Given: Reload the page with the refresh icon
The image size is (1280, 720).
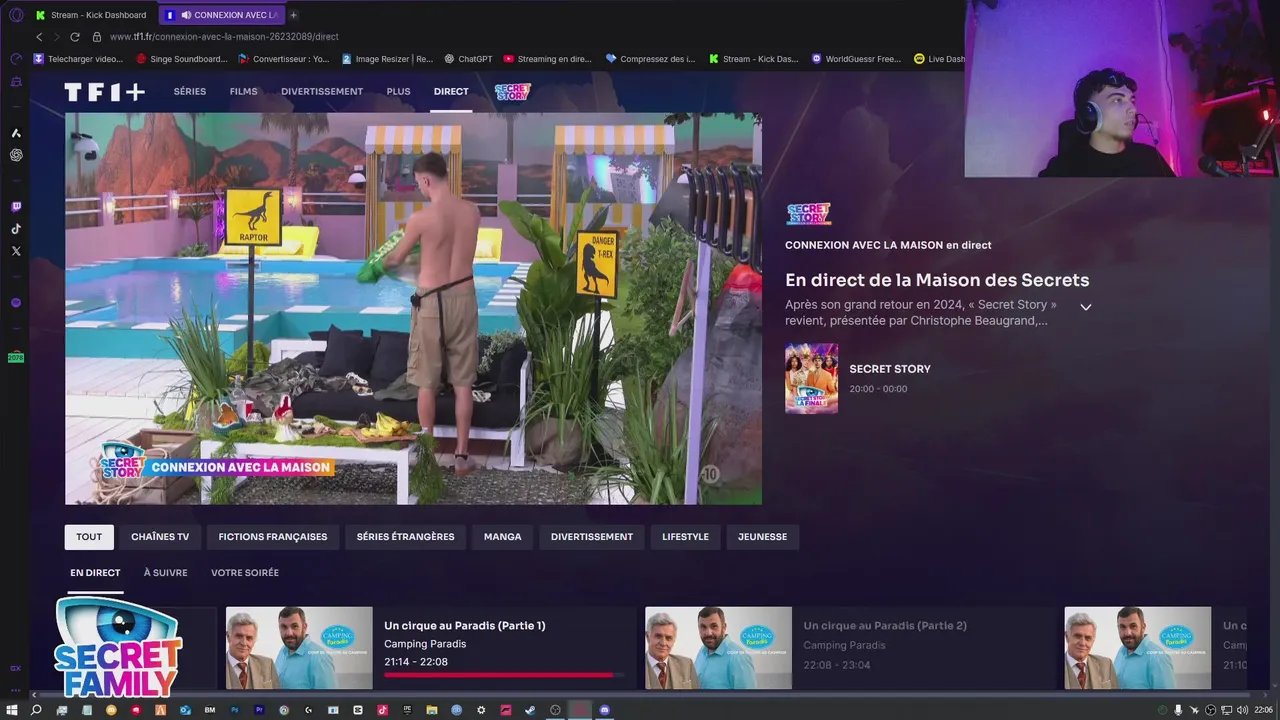Looking at the screenshot, I should pyautogui.click(x=75, y=36).
